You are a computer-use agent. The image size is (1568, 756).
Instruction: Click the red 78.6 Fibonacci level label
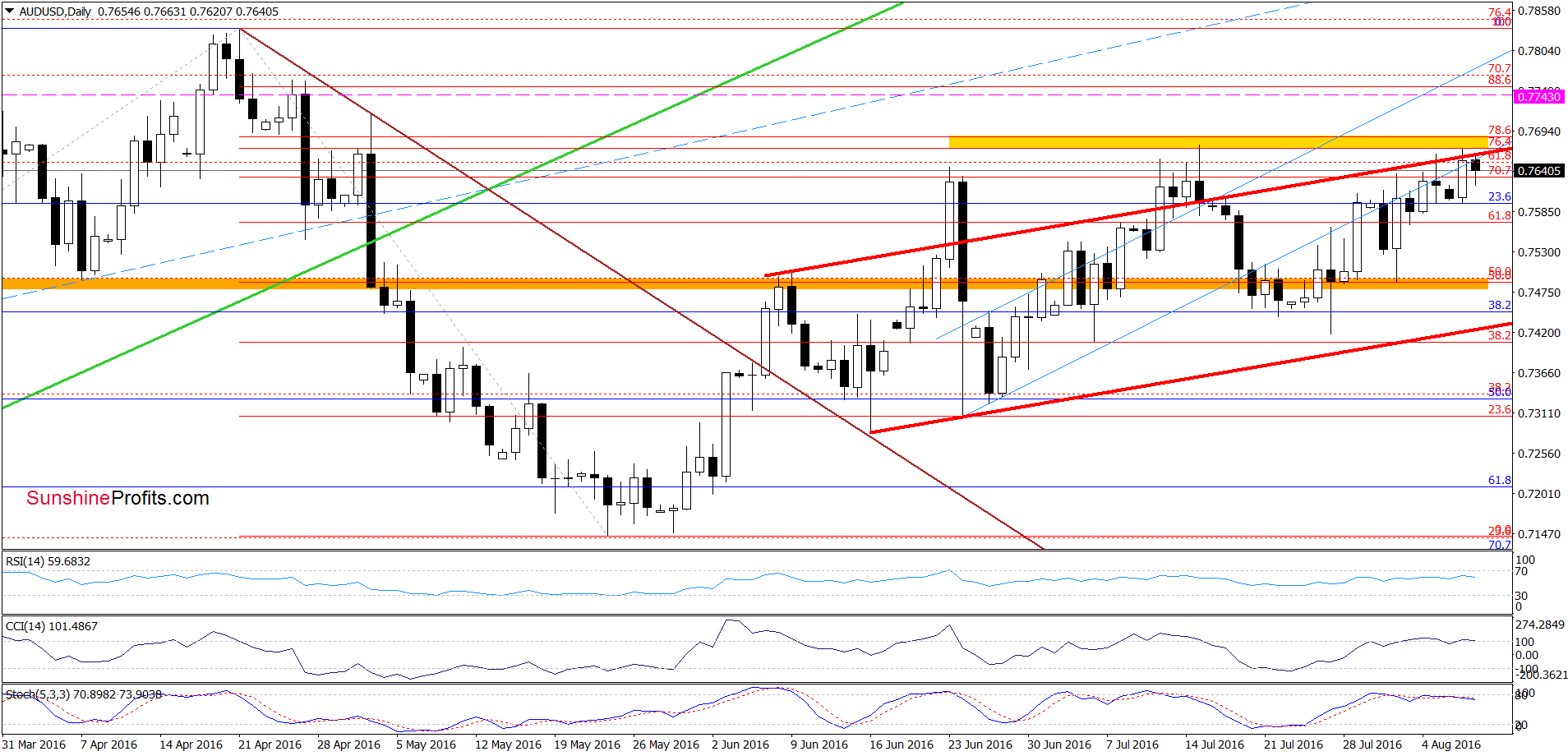pos(1500,130)
